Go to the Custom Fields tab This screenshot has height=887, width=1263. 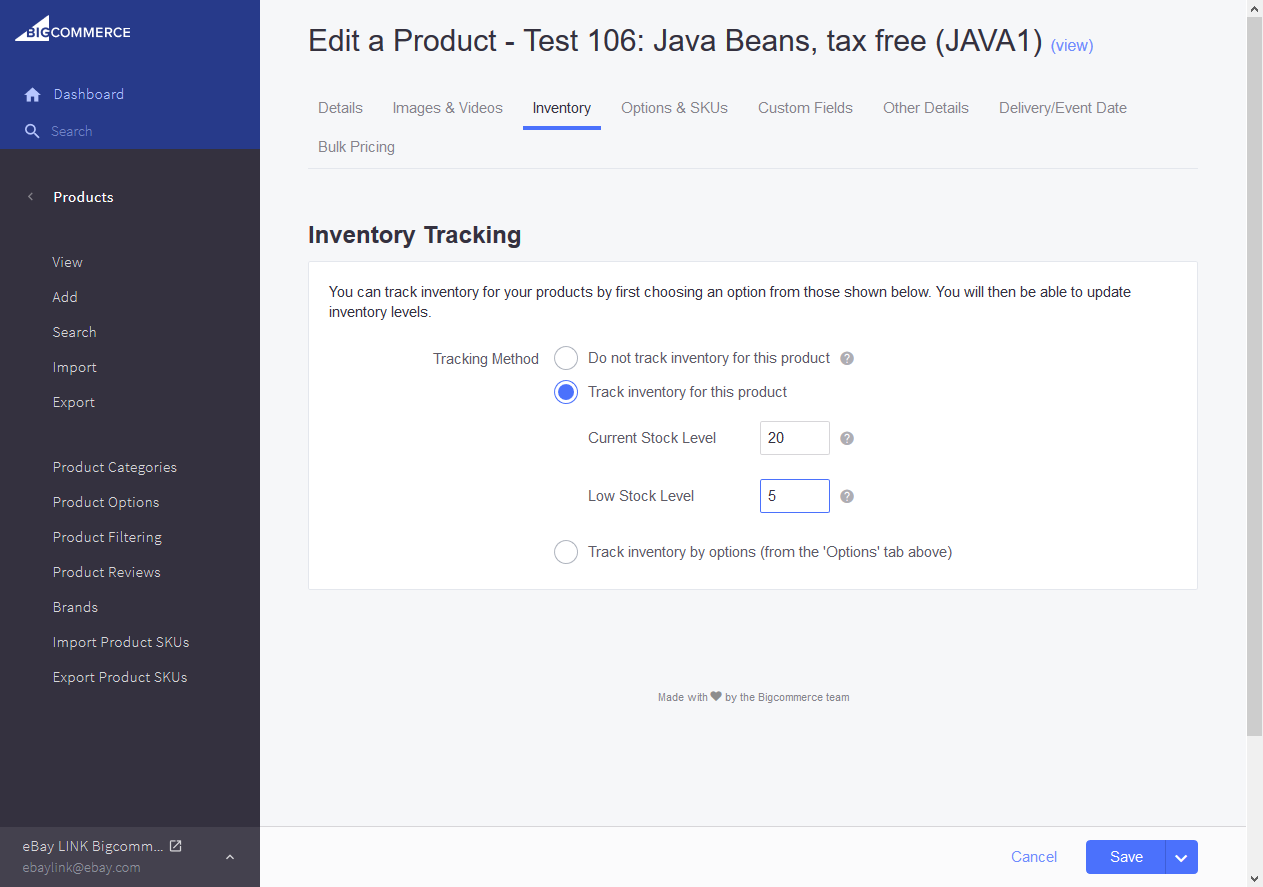click(805, 108)
